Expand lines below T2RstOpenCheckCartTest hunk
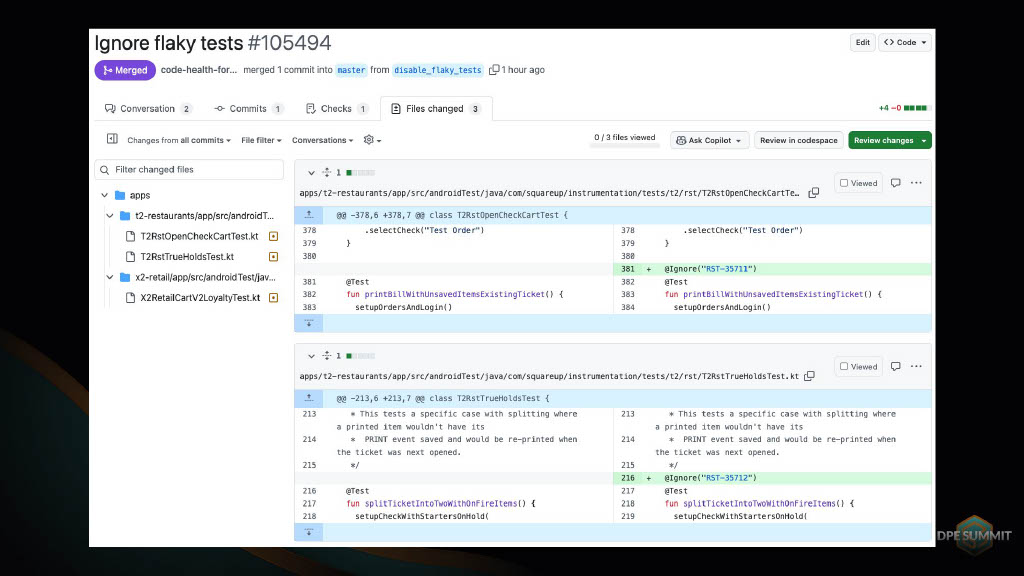1024x576 pixels. click(x=309, y=323)
